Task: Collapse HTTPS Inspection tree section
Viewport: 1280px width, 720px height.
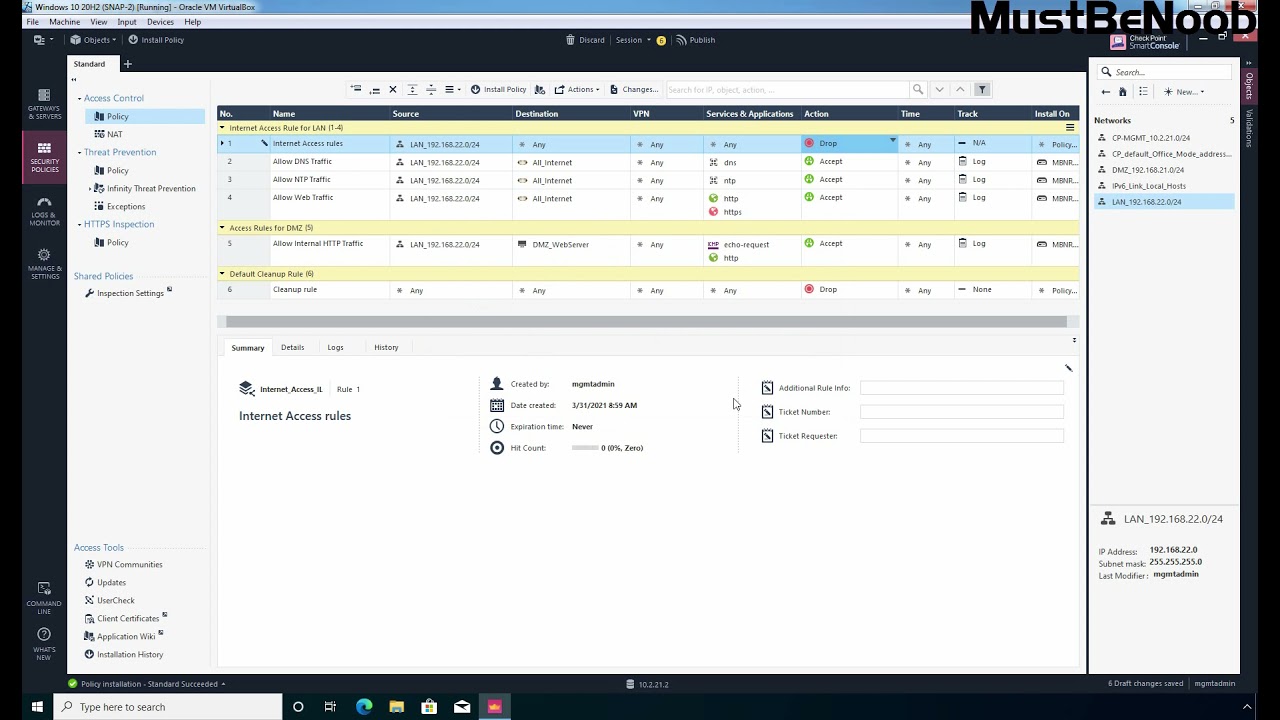Action: [78, 224]
